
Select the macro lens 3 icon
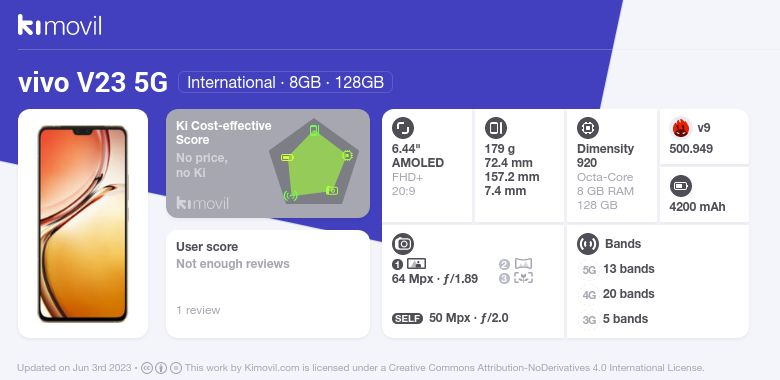pyautogui.click(x=515, y=278)
